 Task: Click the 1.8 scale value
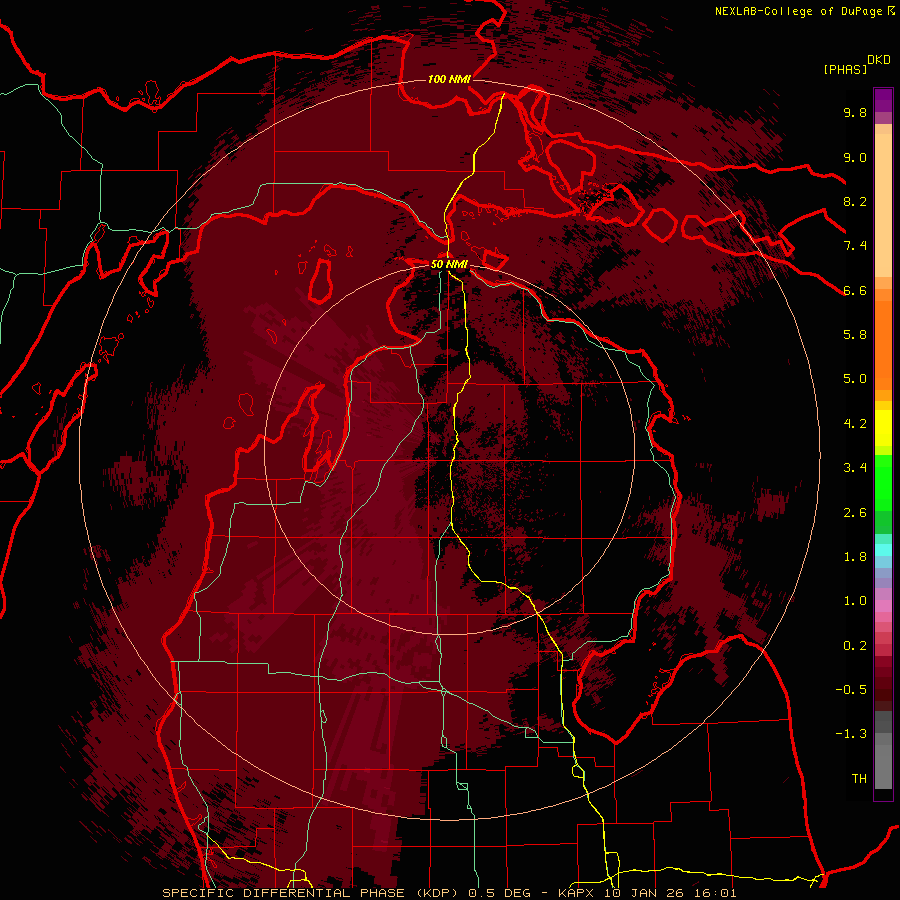click(x=855, y=557)
